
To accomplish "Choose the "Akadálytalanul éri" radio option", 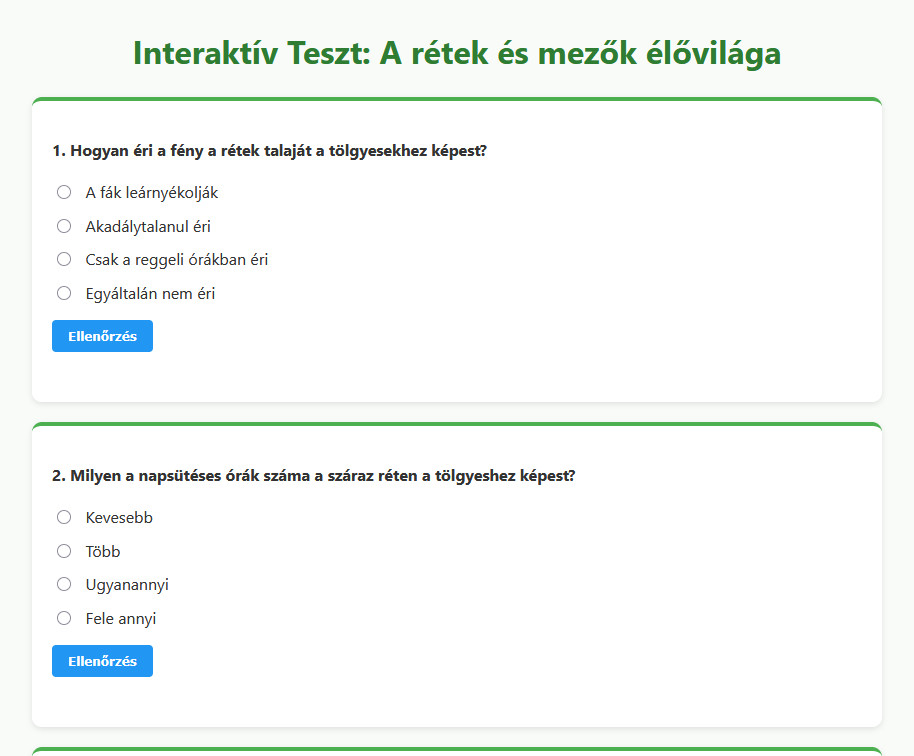I will (64, 226).
